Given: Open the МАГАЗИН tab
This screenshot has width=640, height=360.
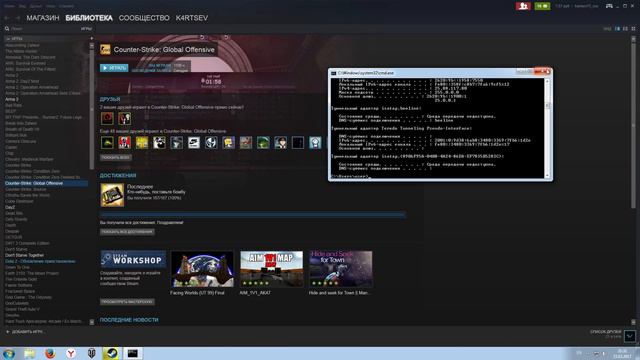Looking at the screenshot, I should (43, 18).
